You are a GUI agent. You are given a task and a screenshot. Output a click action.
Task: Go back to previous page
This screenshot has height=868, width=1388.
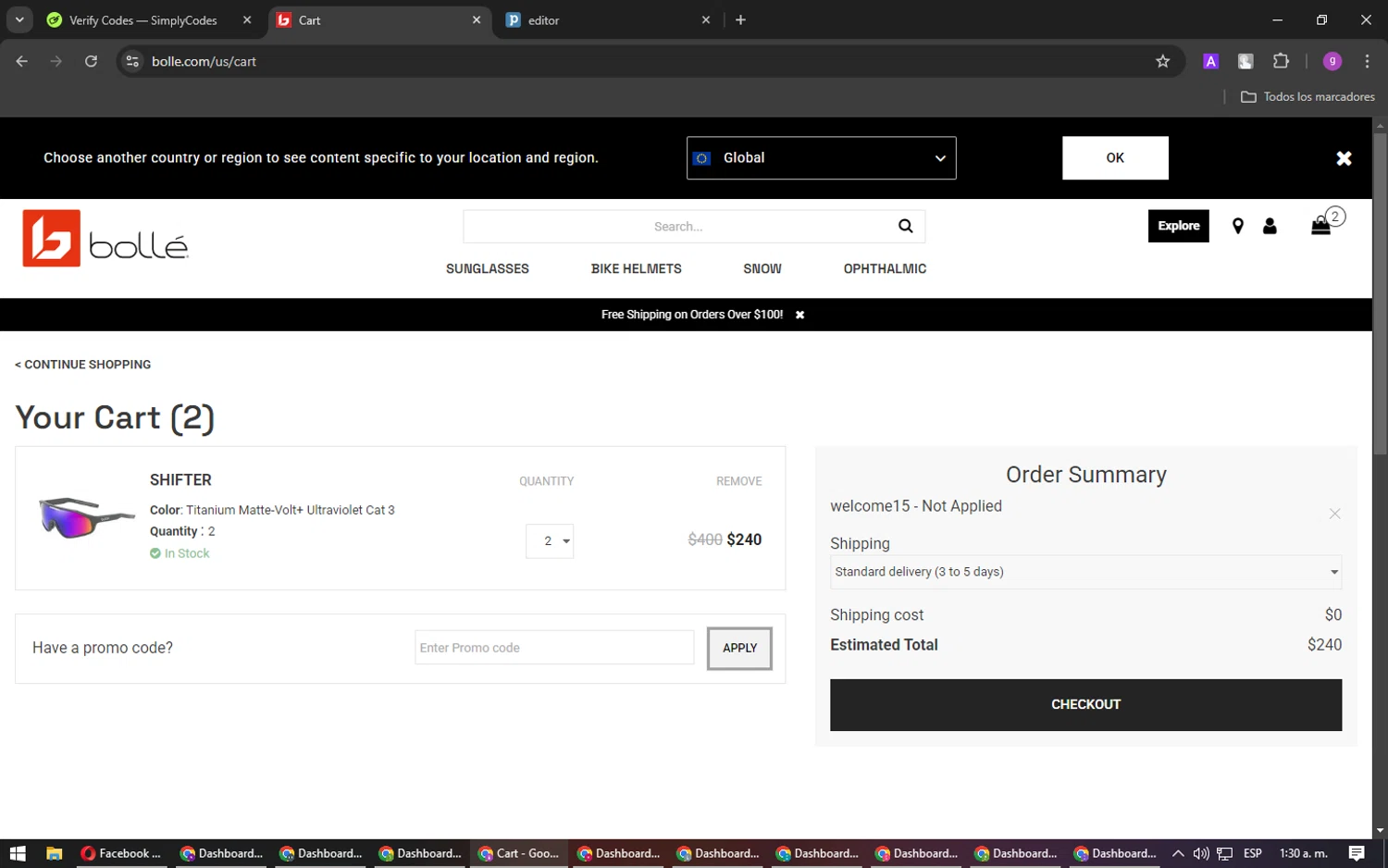[x=22, y=61]
